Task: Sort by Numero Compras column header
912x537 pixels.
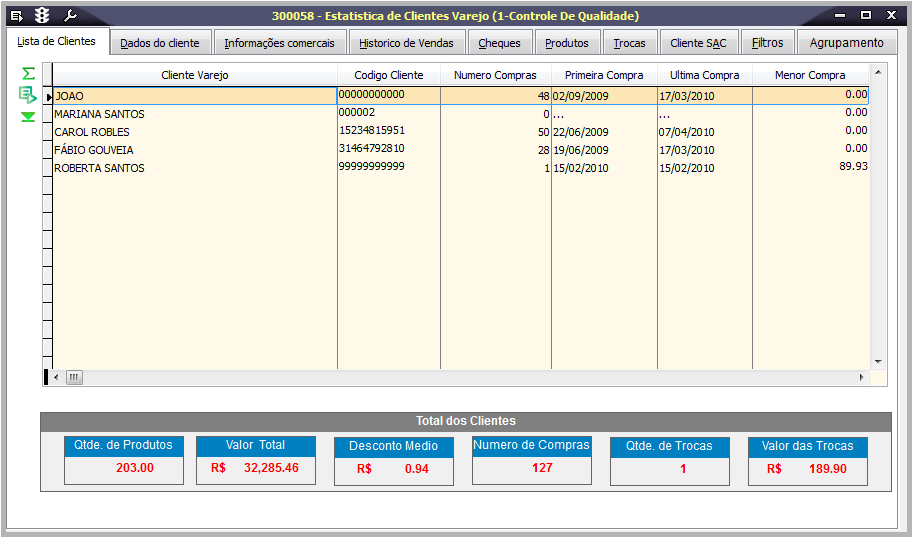Action: pos(496,75)
